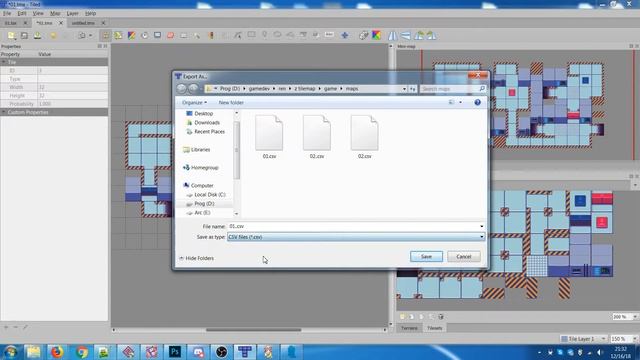Open the Layer menu
This screenshot has height=360, width=640.
(72, 13)
